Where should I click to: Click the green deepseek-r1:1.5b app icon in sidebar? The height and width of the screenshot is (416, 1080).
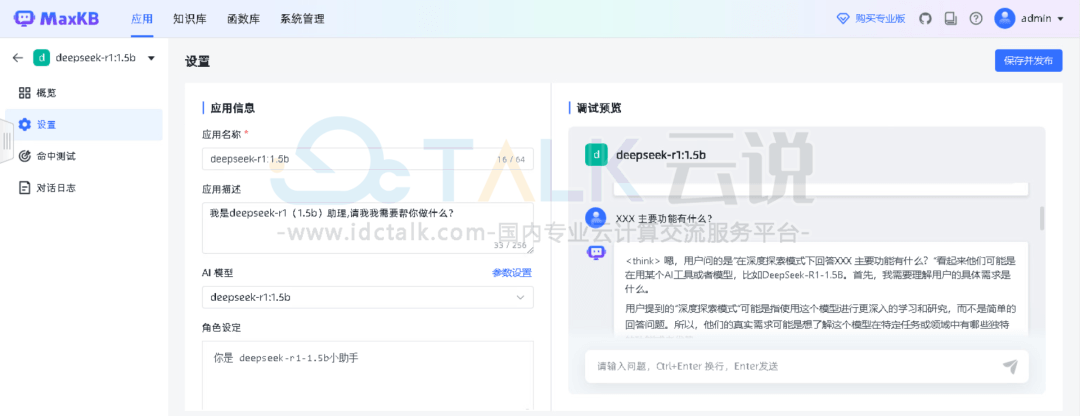pyautogui.click(x=41, y=58)
